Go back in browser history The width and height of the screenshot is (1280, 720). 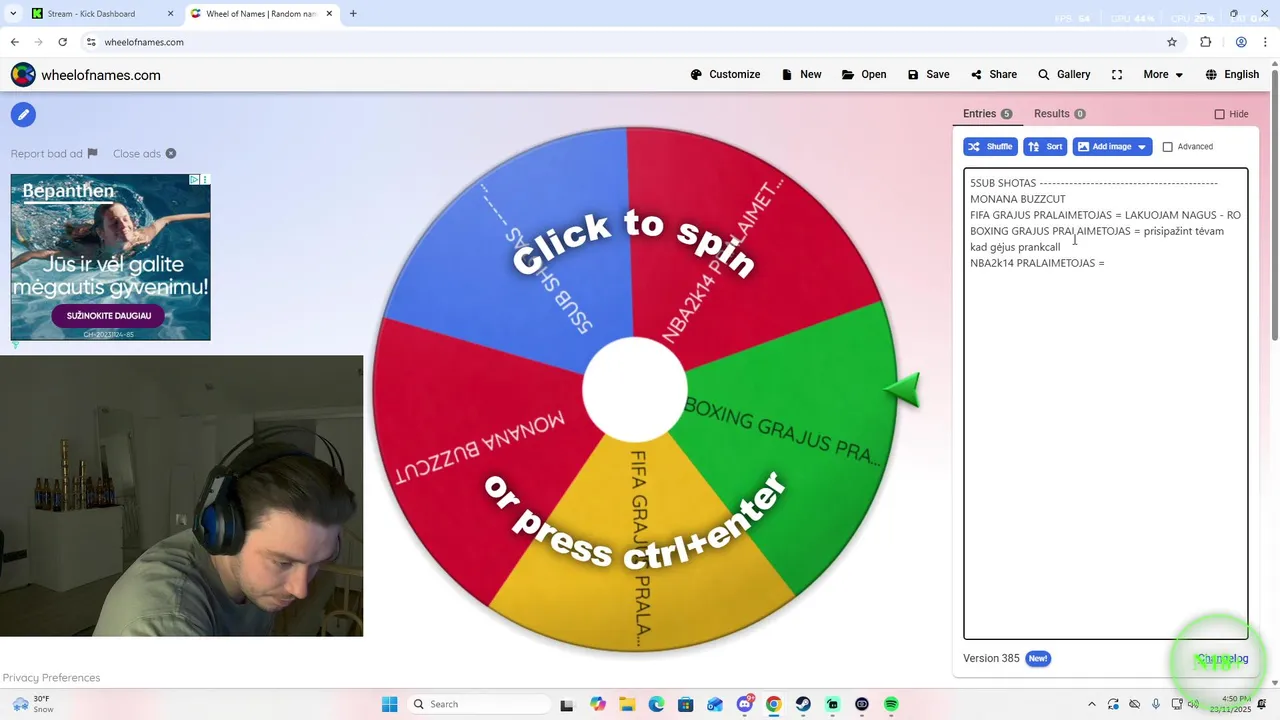pyautogui.click(x=14, y=42)
